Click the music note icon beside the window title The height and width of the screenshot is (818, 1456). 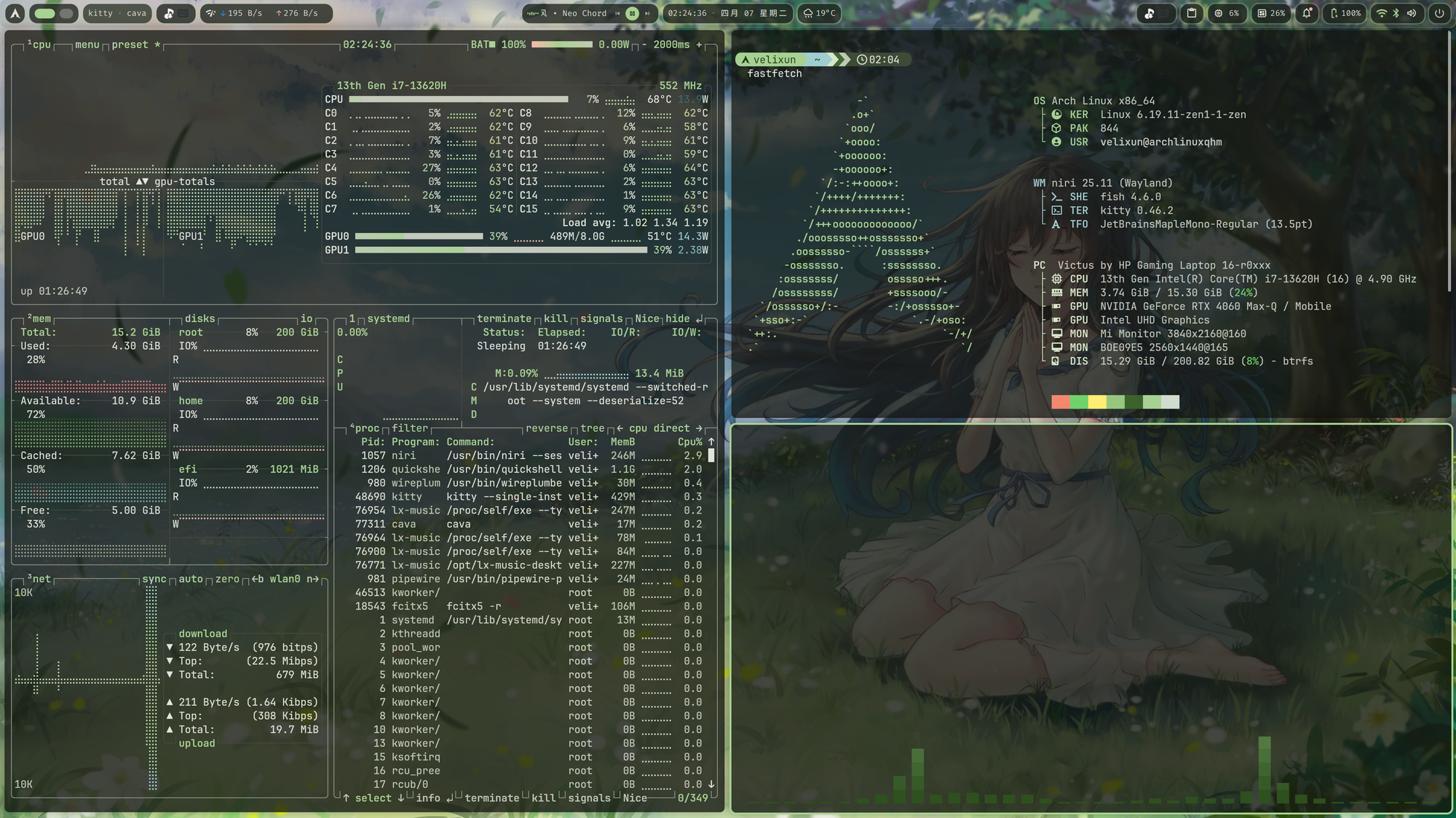pyautogui.click(x=169, y=13)
